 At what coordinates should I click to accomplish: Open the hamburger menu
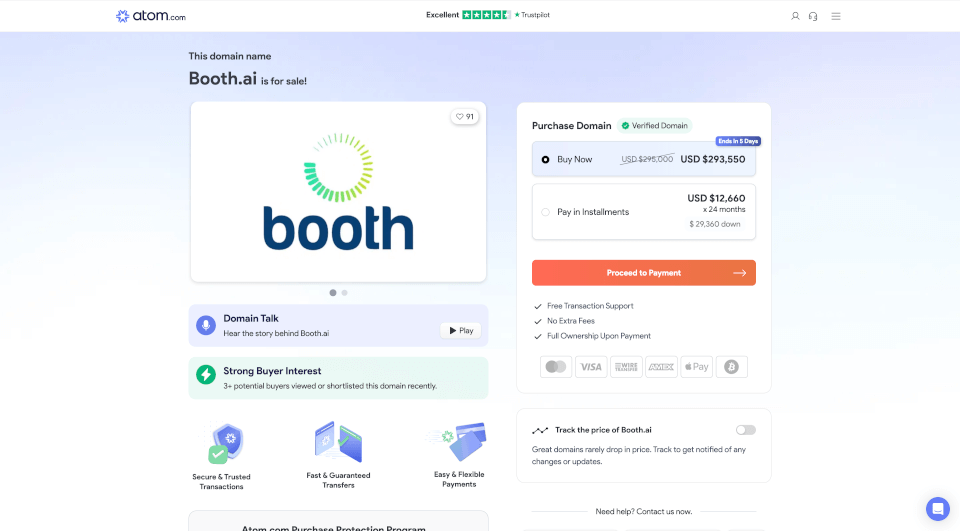[836, 17]
